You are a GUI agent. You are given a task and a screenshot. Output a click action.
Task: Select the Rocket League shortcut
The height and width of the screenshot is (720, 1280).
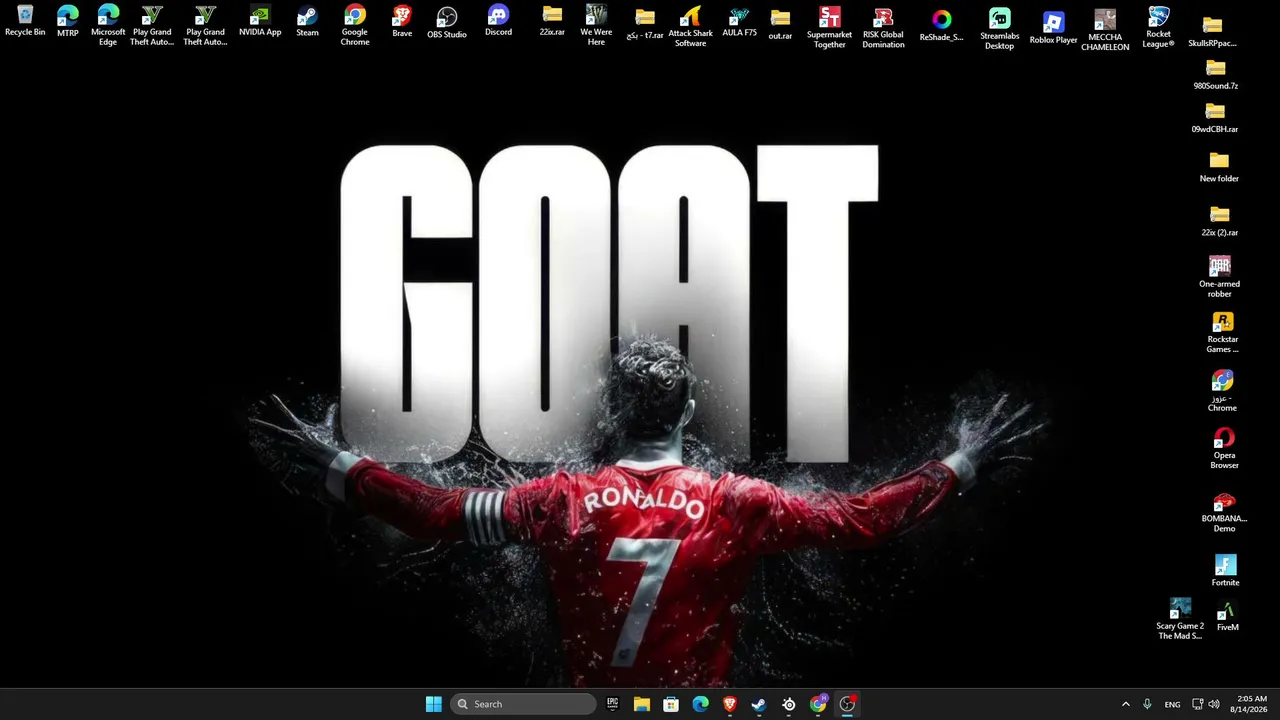coord(1158,27)
